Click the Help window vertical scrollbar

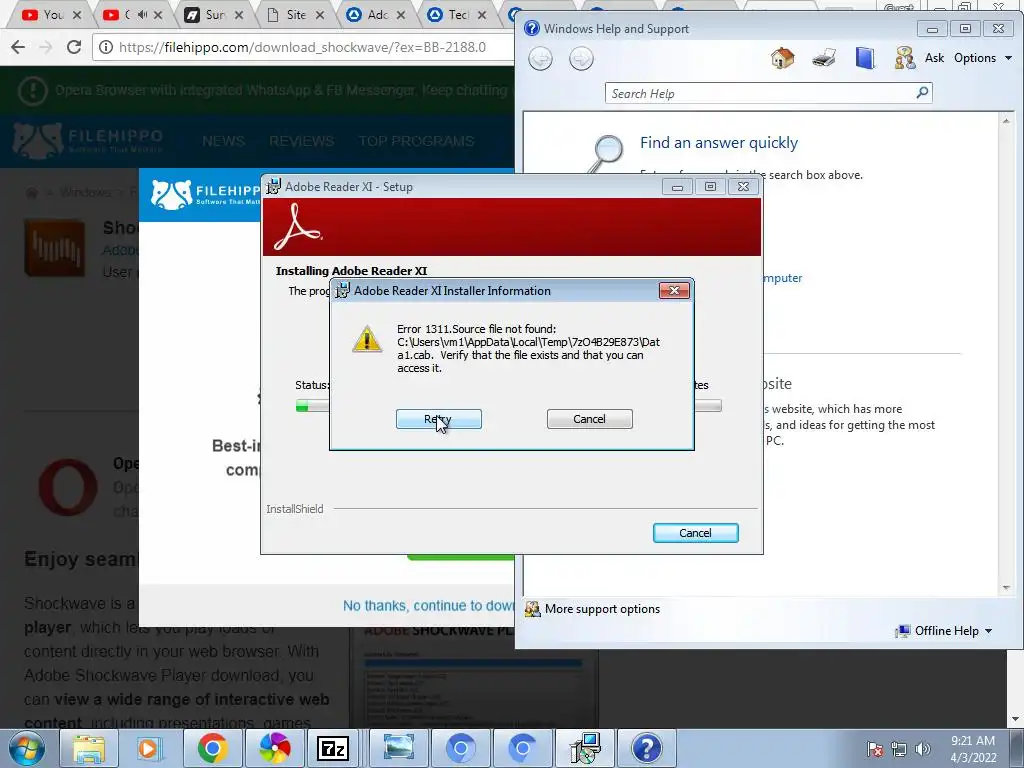(x=1006, y=353)
